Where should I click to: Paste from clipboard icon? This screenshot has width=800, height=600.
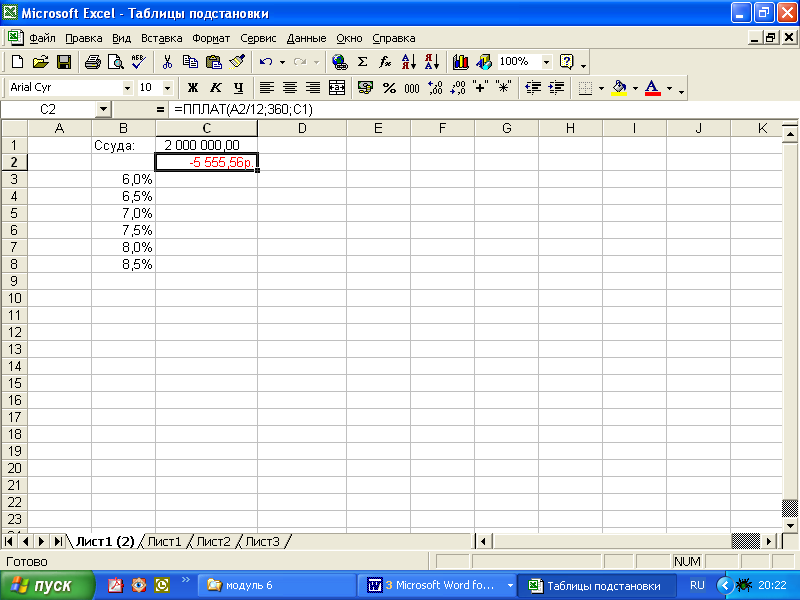[x=214, y=62]
